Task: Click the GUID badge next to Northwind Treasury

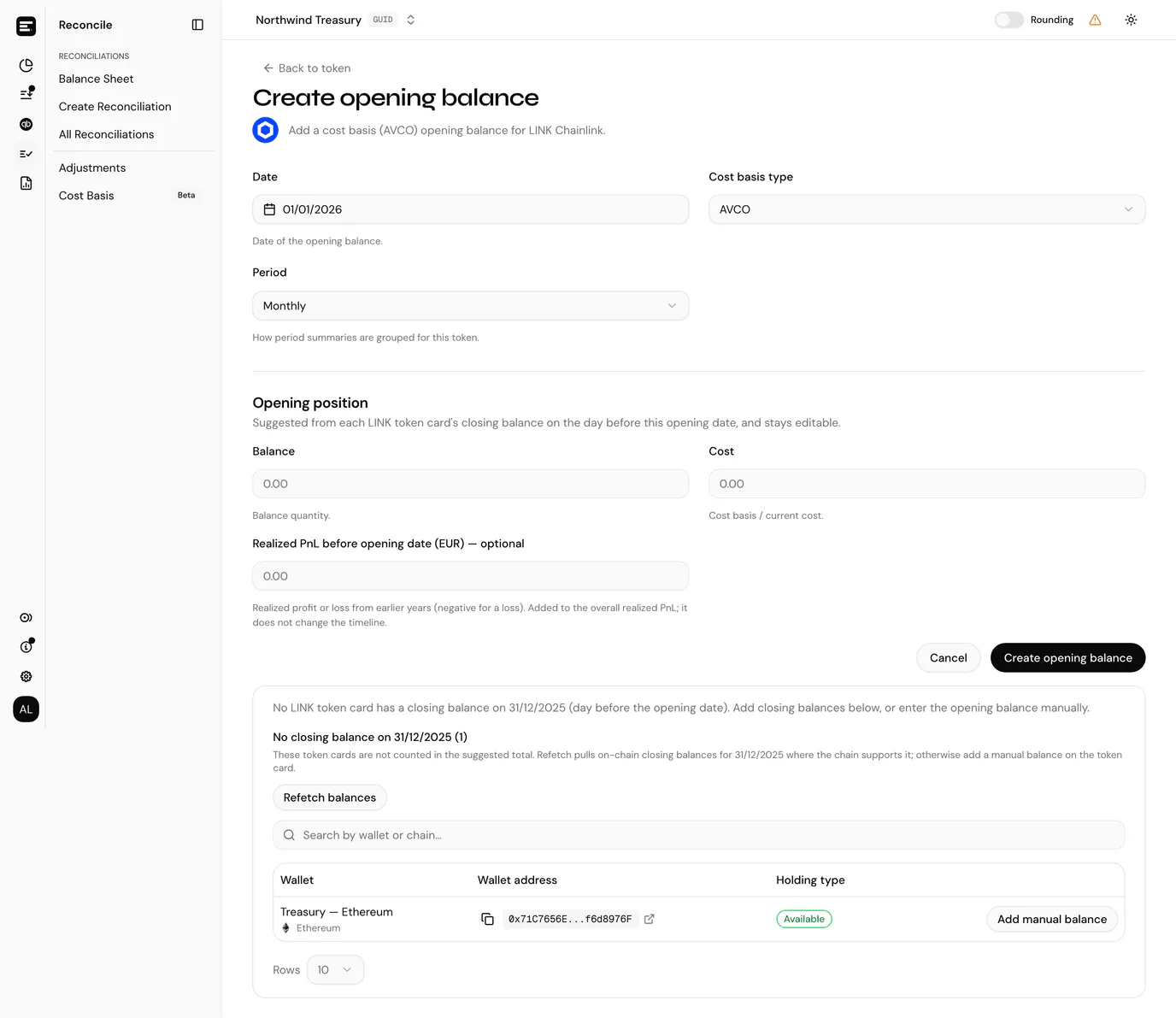Action: [x=383, y=20]
